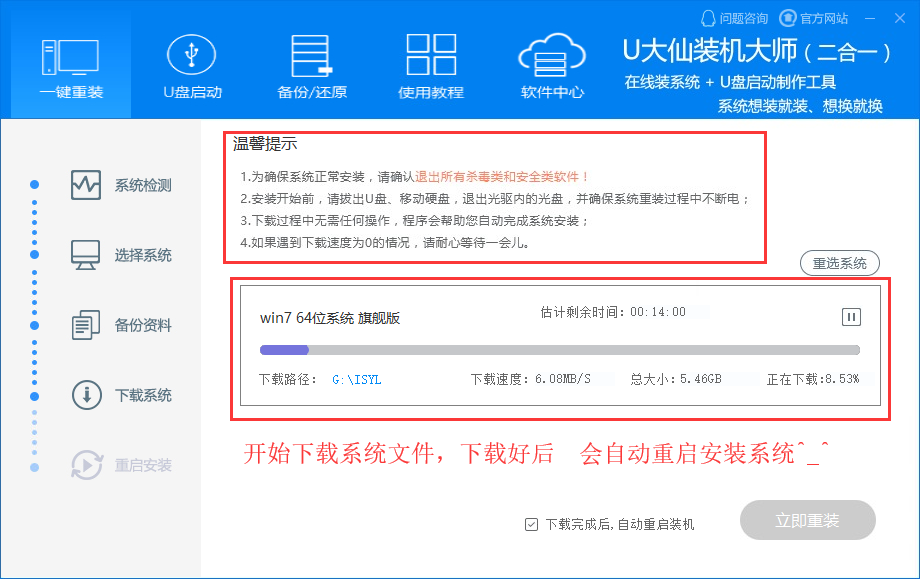Click the 下载系统 step label
Viewport: 920px width, 579px height.
143,395
